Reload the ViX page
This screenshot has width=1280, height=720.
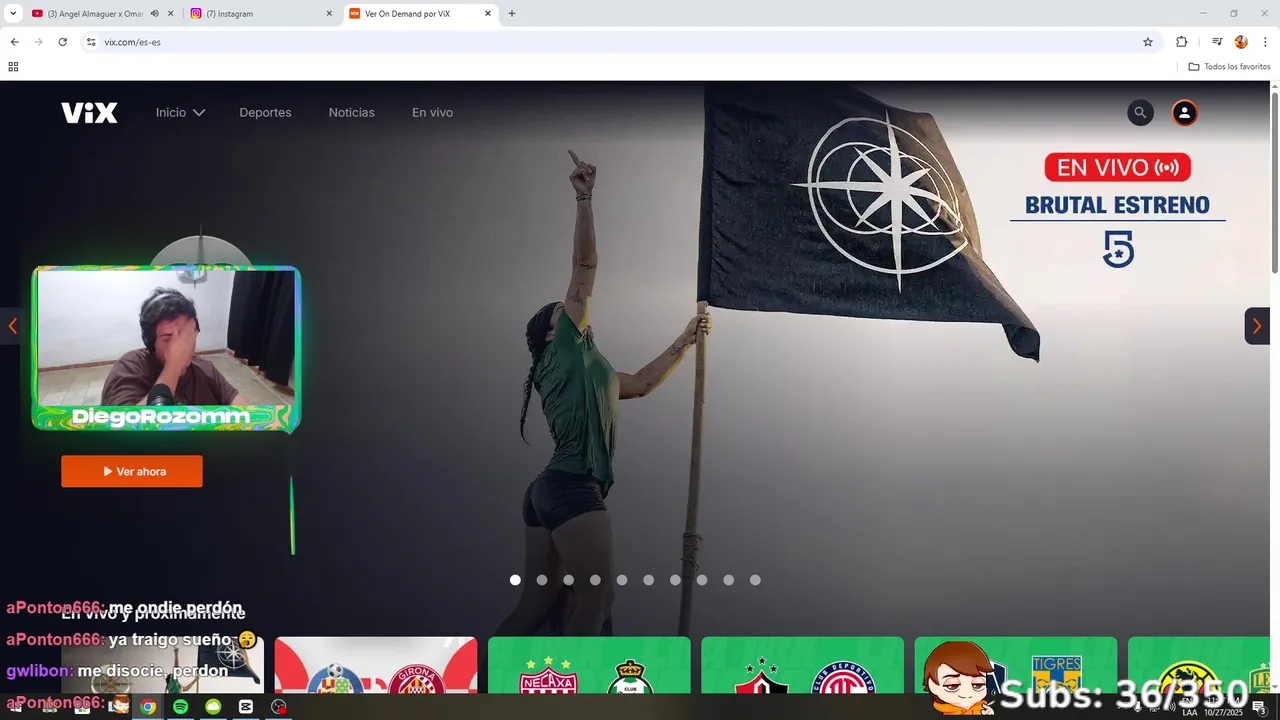(x=62, y=42)
